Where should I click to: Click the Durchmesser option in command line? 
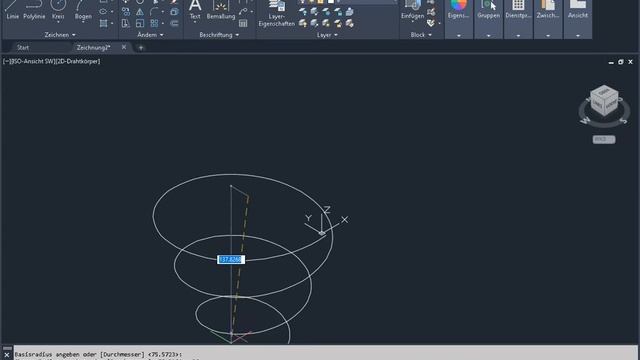coord(122,355)
